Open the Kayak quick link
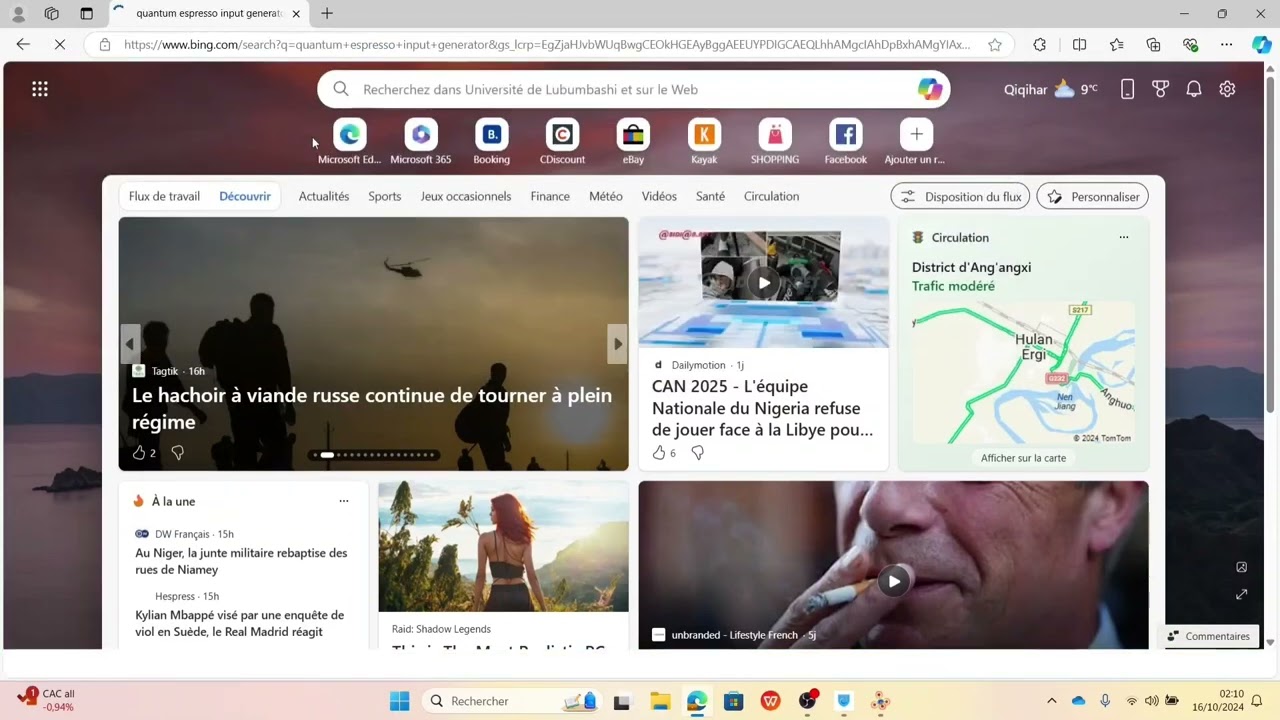 (x=704, y=142)
